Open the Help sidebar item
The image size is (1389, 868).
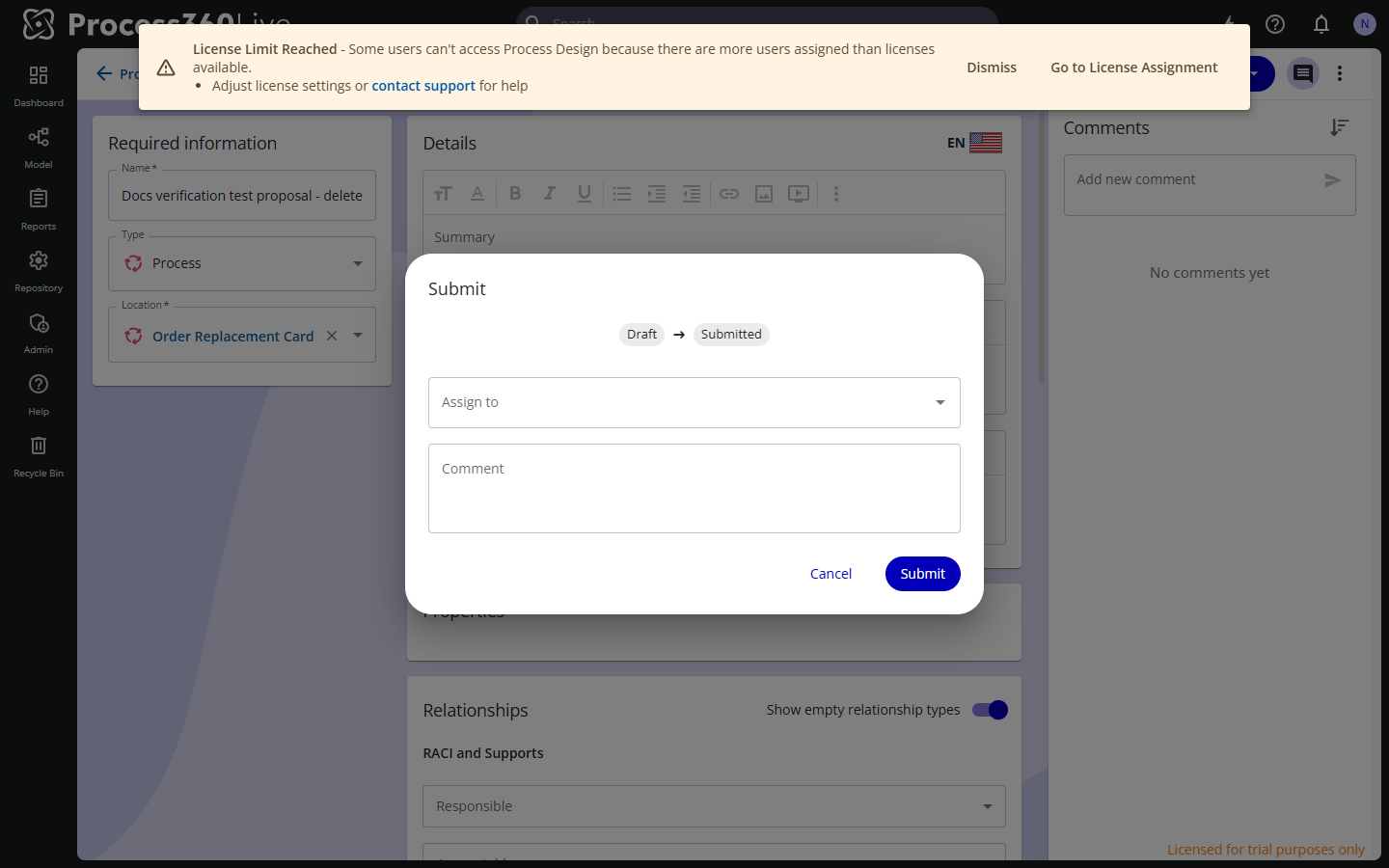click(39, 394)
